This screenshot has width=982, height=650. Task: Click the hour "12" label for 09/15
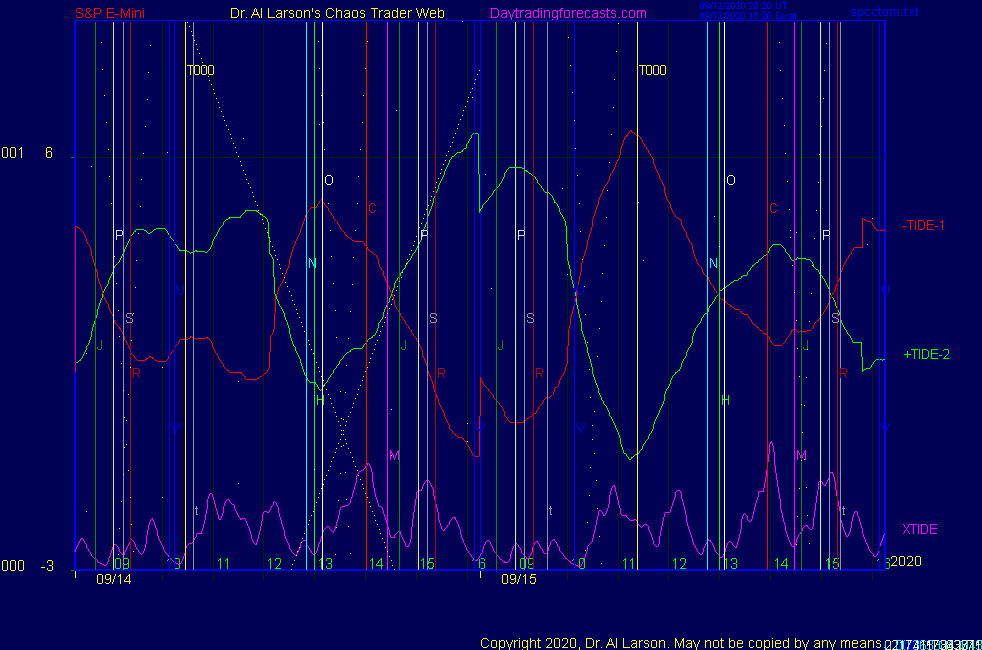[680, 564]
